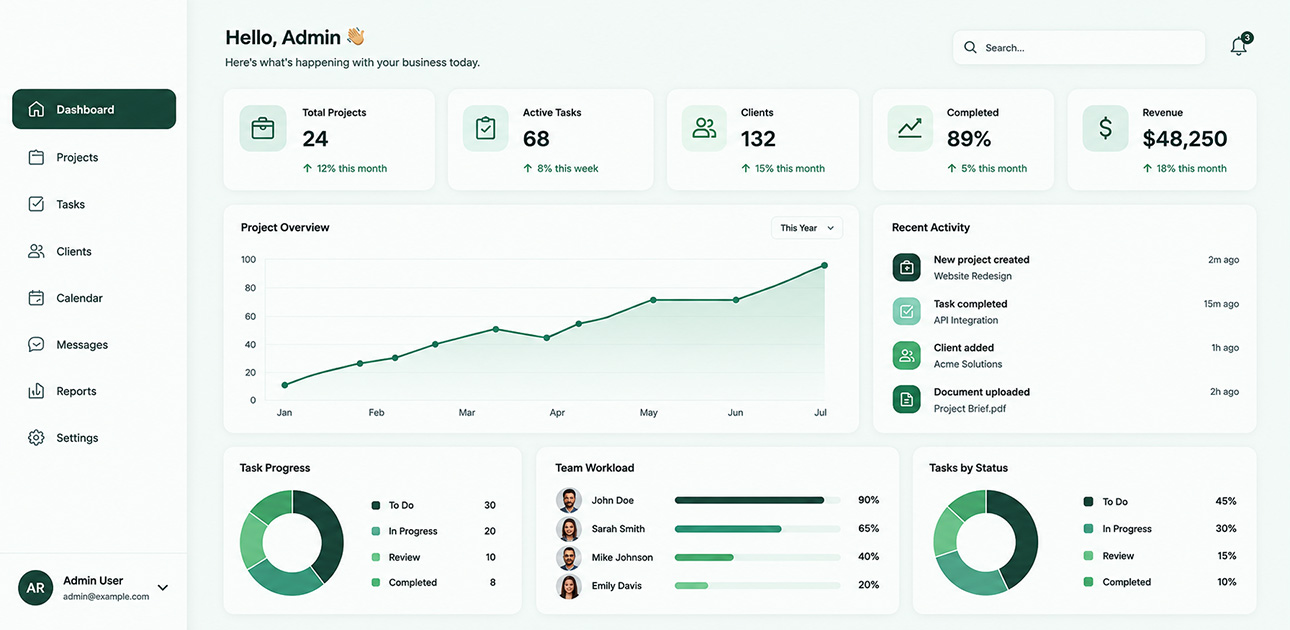Click the "Project Overview" heading
The image size is (1290, 630).
point(285,228)
